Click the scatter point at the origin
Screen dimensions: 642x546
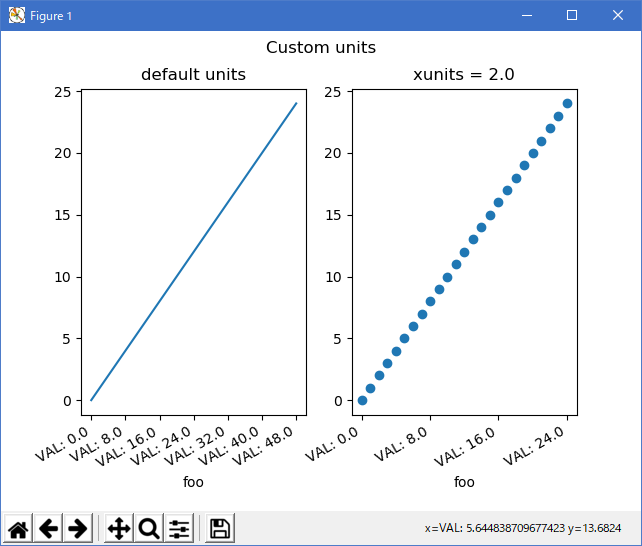click(362, 400)
